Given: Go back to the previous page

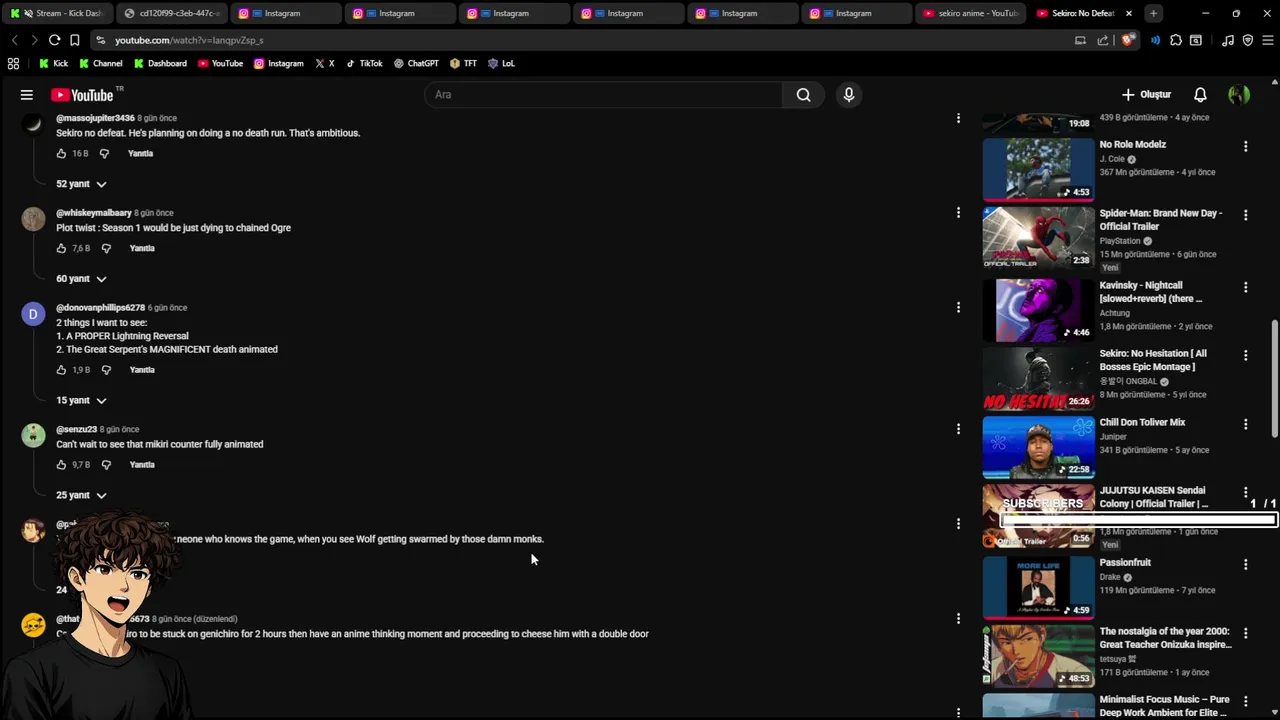Looking at the screenshot, I should pyautogui.click(x=14, y=40).
